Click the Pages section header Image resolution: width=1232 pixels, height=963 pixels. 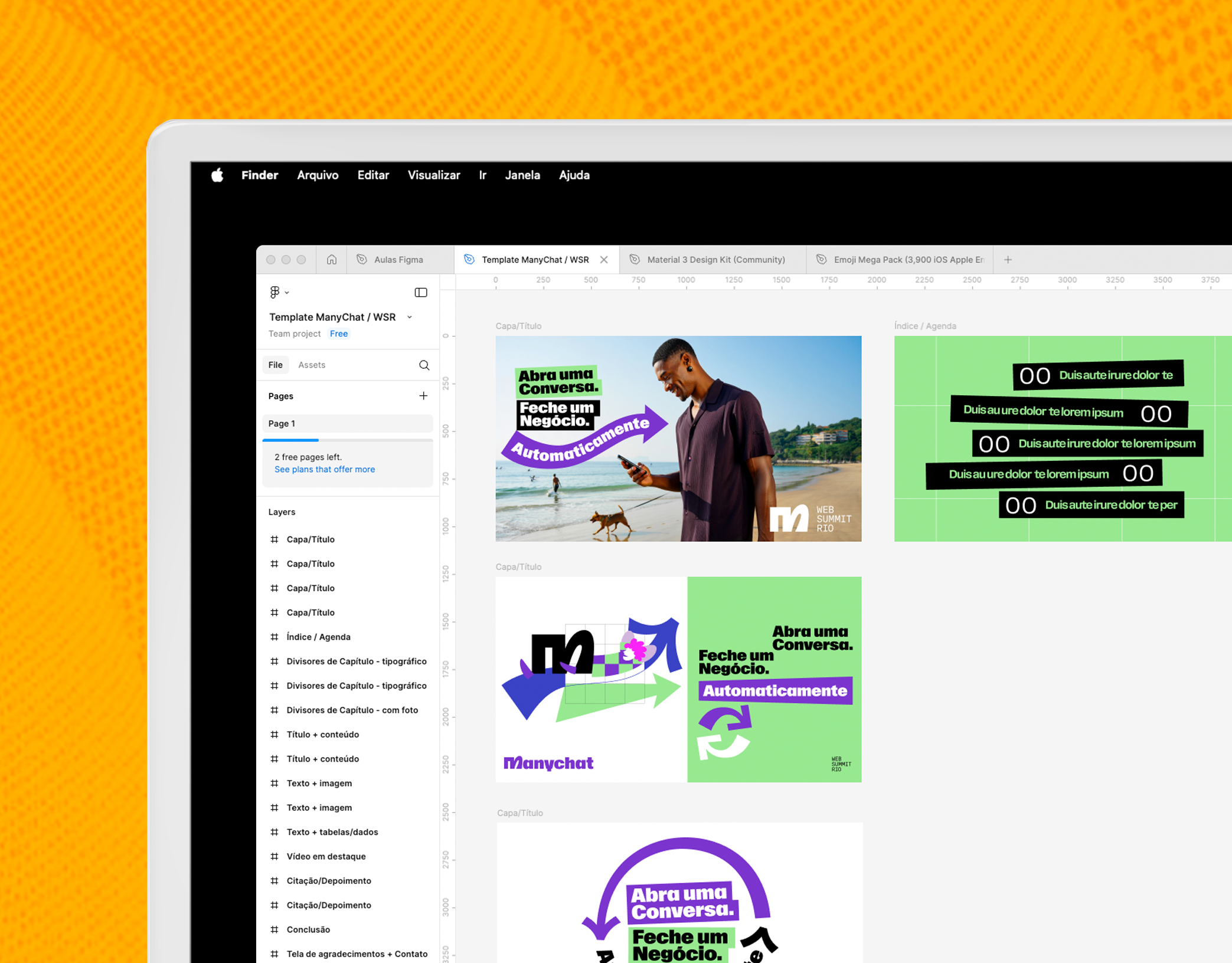coord(281,397)
